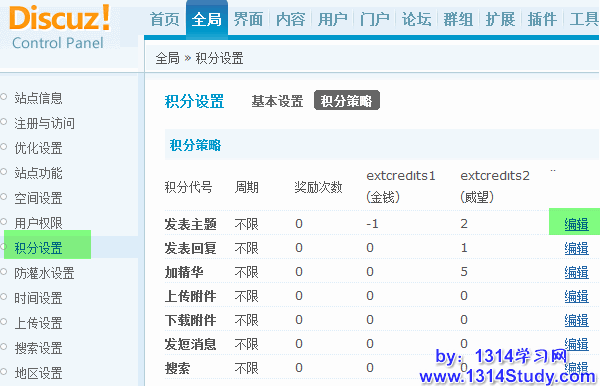The width and height of the screenshot is (600, 386).
Task: Switch to the 基本设置 tab
Action: click(277, 101)
